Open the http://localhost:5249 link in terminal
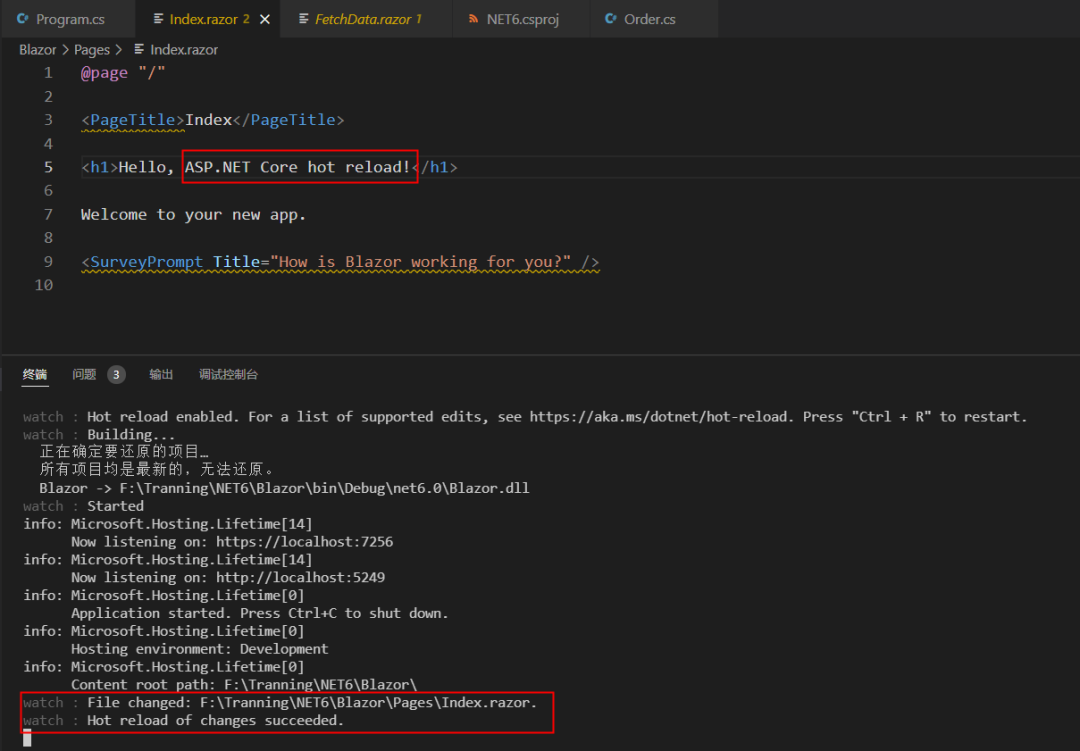The height and width of the screenshot is (751, 1080). click(300, 577)
